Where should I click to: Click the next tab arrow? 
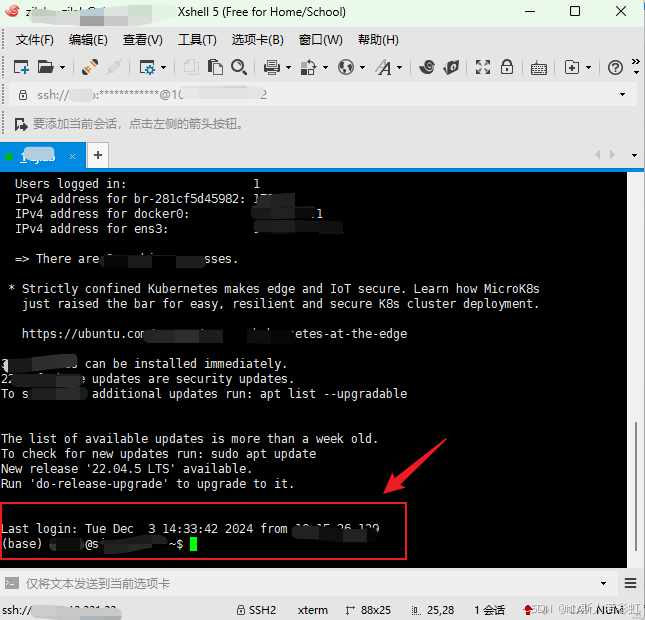click(613, 155)
